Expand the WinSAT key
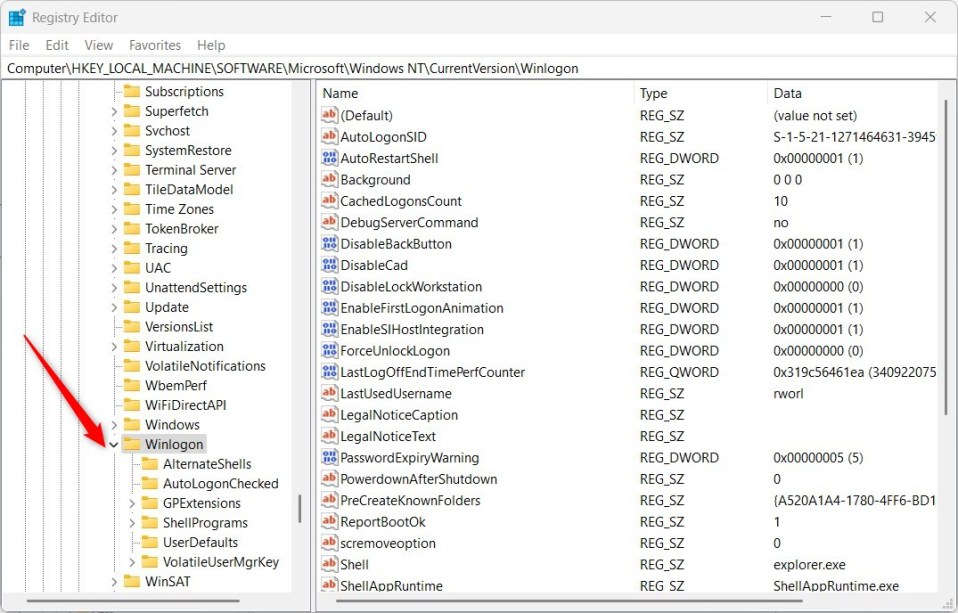 (114, 582)
